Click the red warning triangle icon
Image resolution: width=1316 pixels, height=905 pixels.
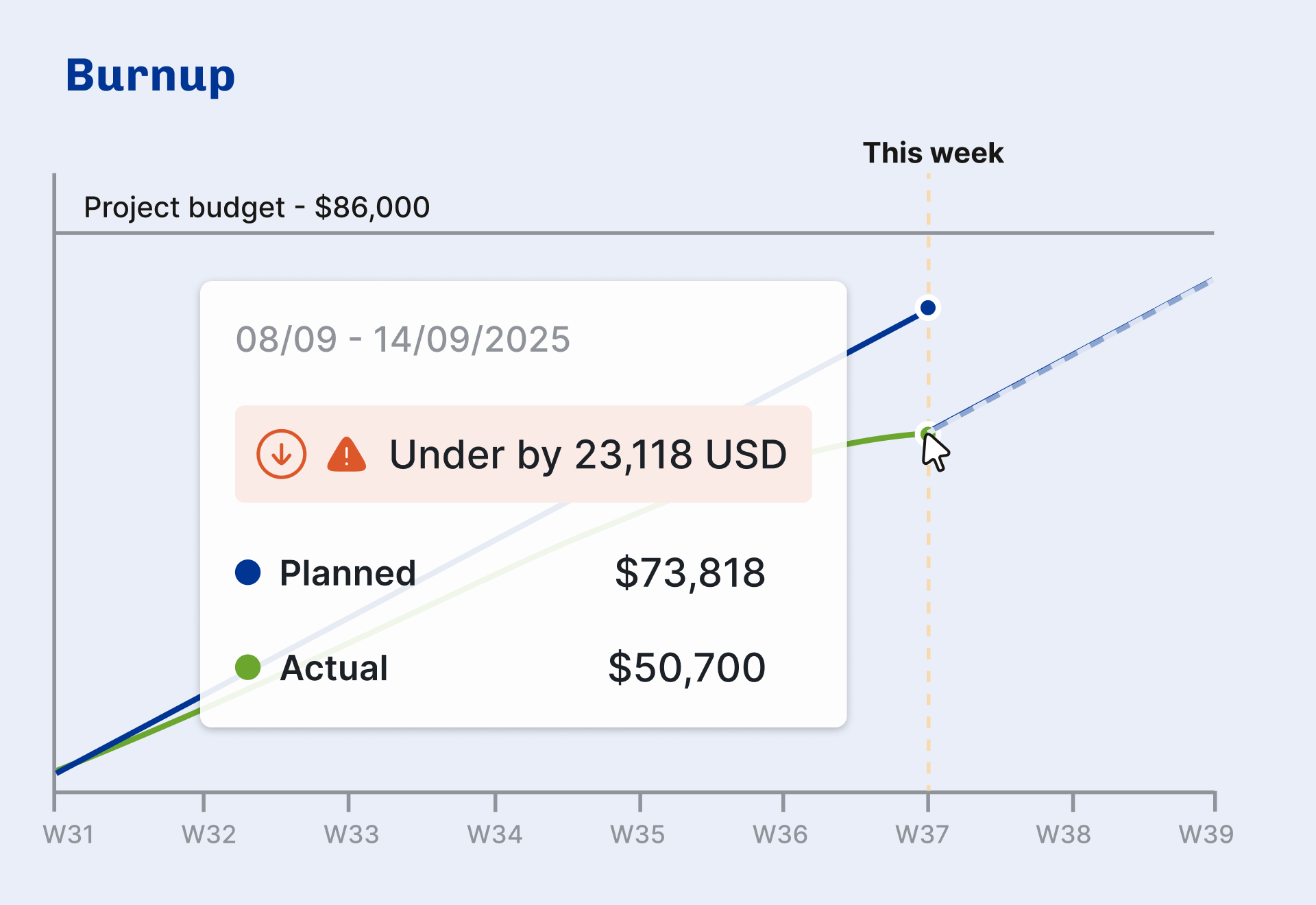click(347, 455)
